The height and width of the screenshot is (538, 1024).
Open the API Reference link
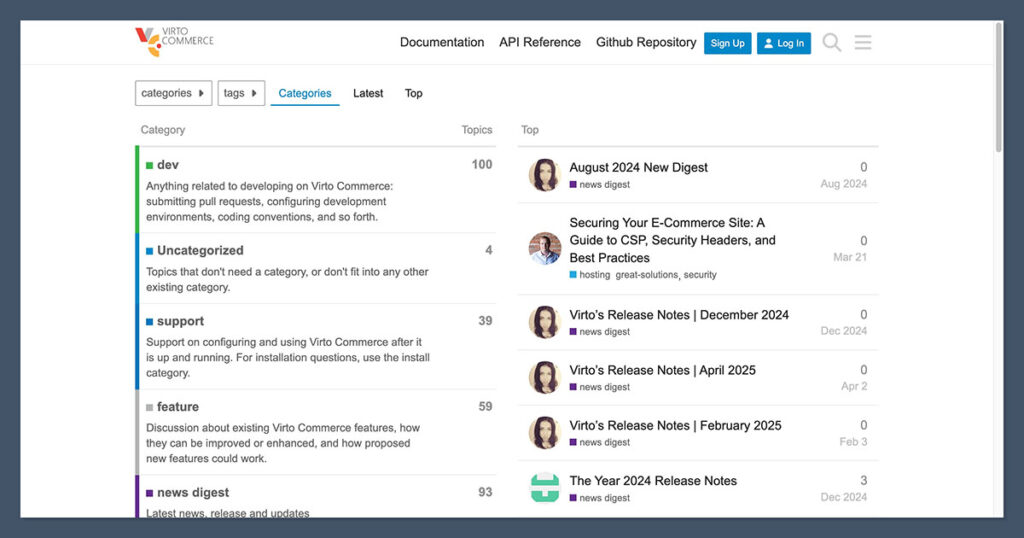click(x=539, y=42)
